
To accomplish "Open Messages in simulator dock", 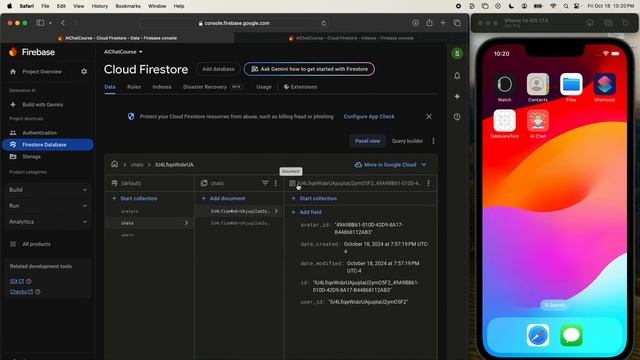I will (x=571, y=335).
